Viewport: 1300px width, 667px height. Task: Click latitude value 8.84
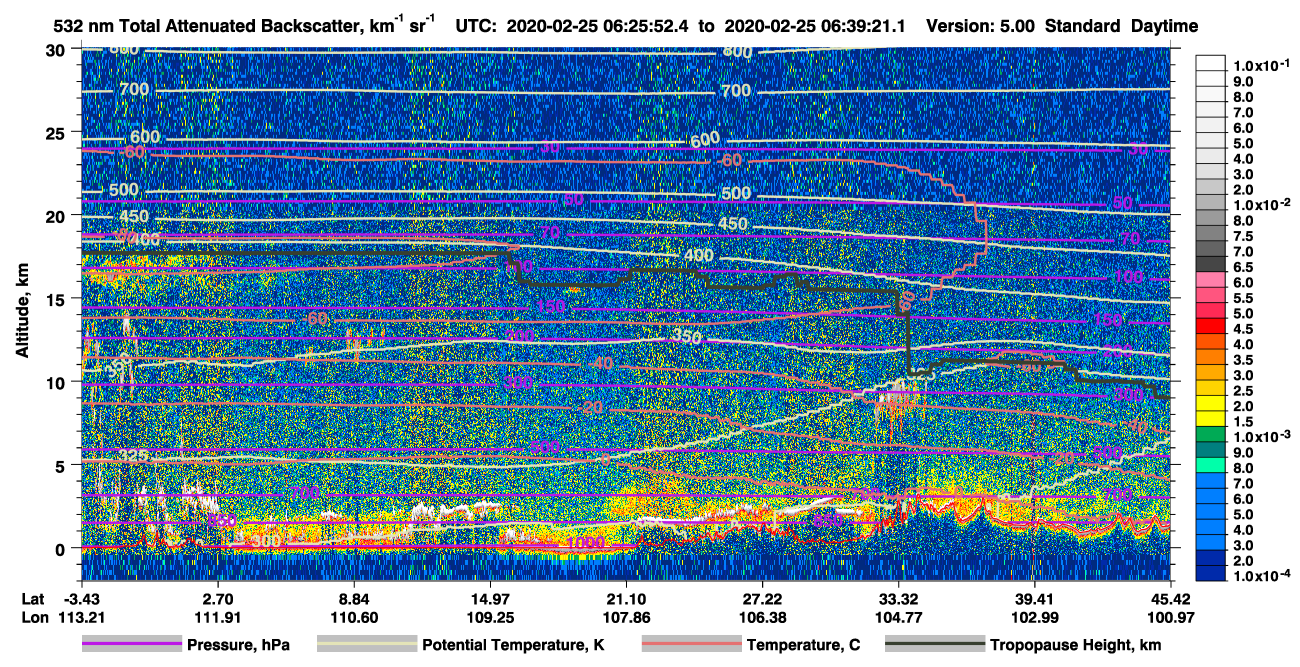click(354, 598)
